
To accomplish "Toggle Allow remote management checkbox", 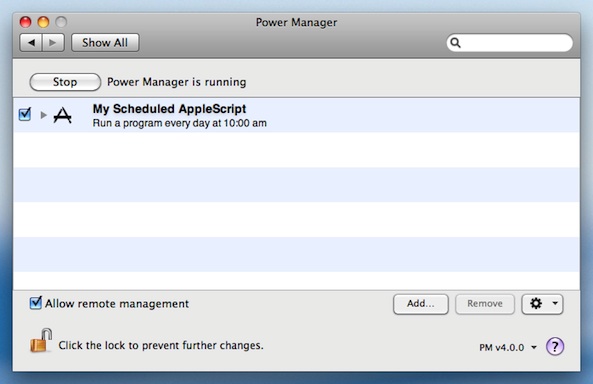I will (x=36, y=303).
